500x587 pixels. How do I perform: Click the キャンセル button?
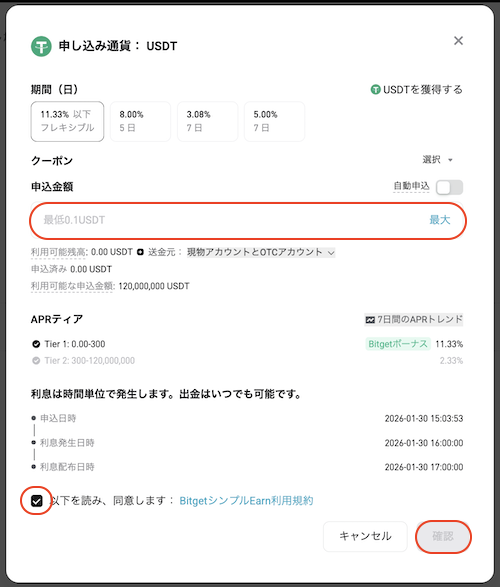(x=365, y=536)
